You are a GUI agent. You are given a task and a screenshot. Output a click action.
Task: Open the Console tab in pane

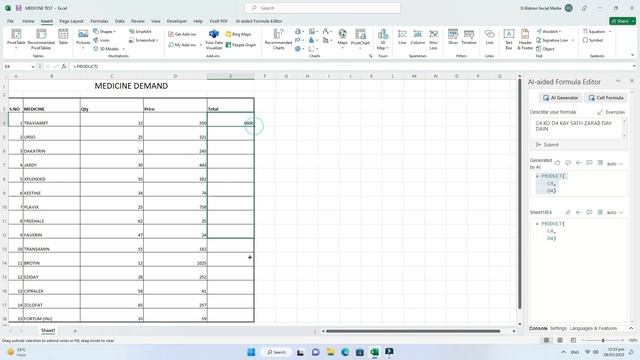[x=538, y=328]
